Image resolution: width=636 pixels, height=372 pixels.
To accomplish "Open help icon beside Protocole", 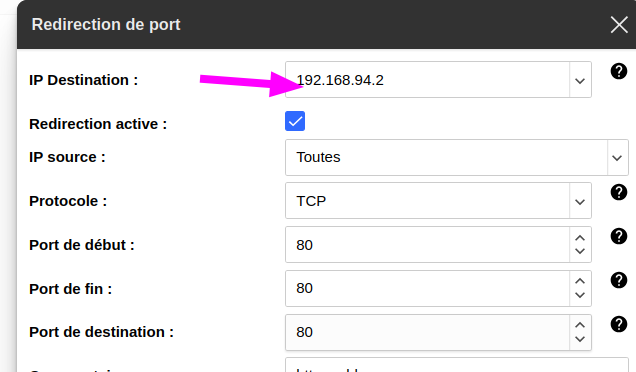I will pos(619,192).
